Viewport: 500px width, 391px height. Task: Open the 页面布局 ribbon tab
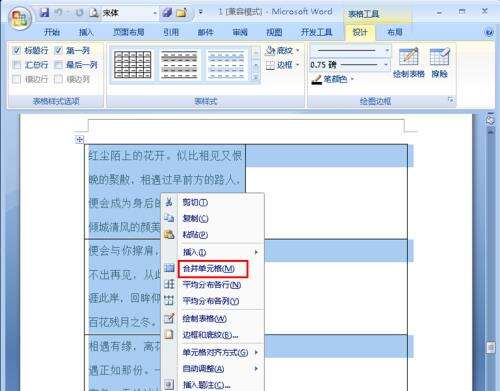click(x=129, y=32)
